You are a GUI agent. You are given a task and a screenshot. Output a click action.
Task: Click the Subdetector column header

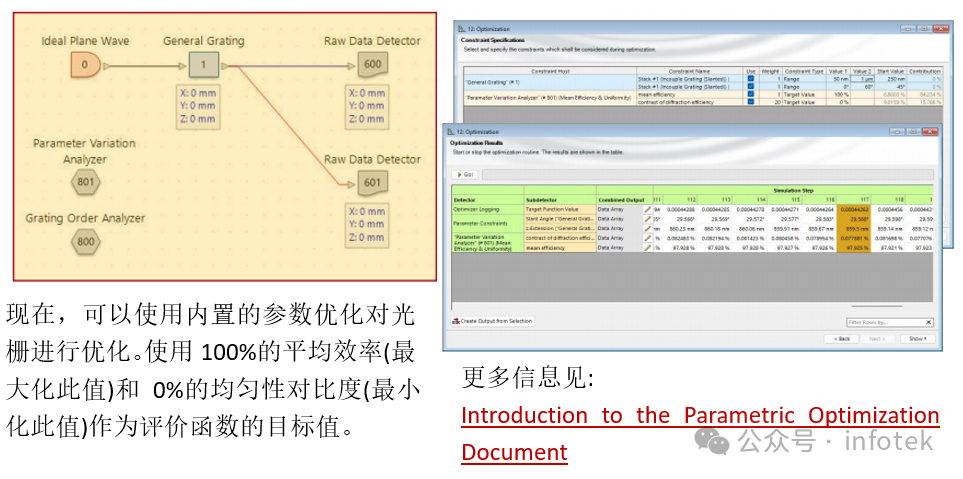559,200
